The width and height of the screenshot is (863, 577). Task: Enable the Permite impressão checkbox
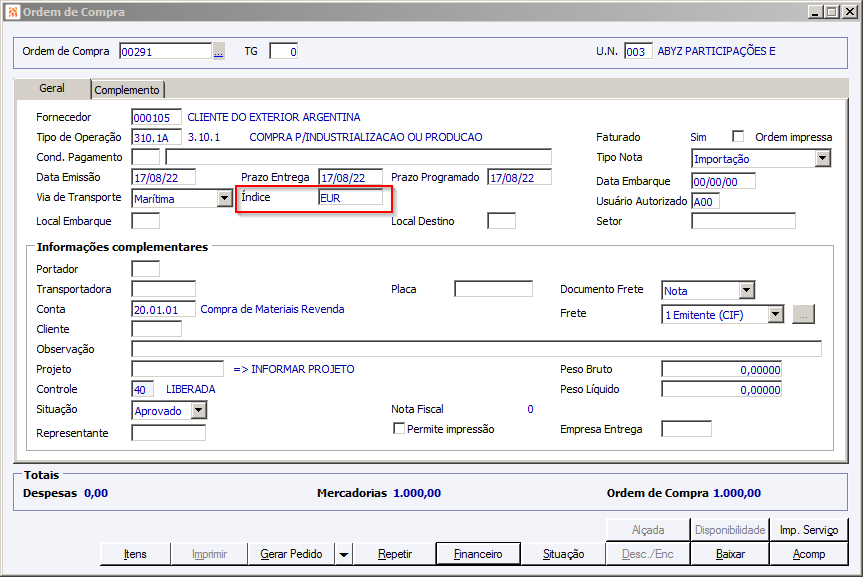click(399, 429)
